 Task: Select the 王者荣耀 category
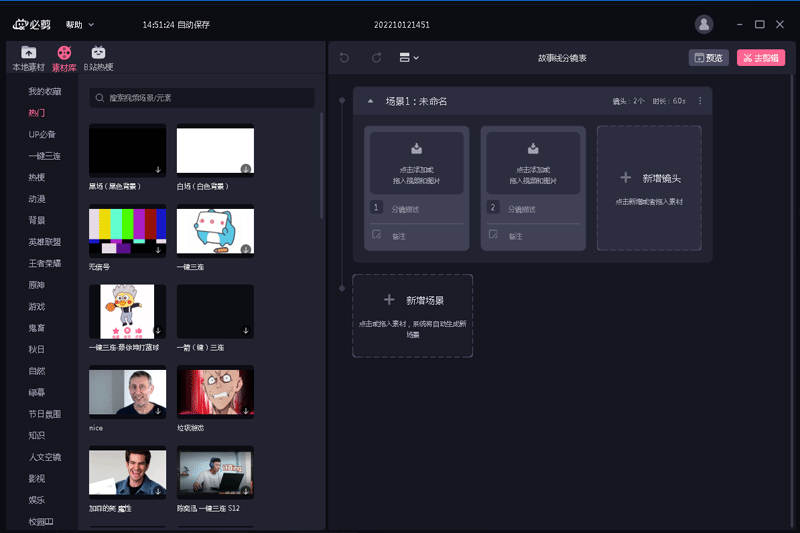click(44, 263)
